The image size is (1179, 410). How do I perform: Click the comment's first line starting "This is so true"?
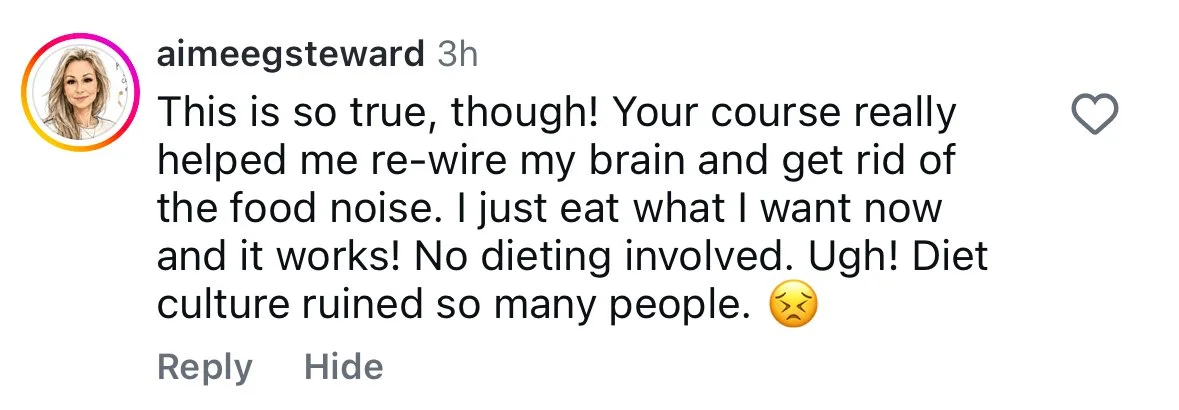(x=556, y=115)
